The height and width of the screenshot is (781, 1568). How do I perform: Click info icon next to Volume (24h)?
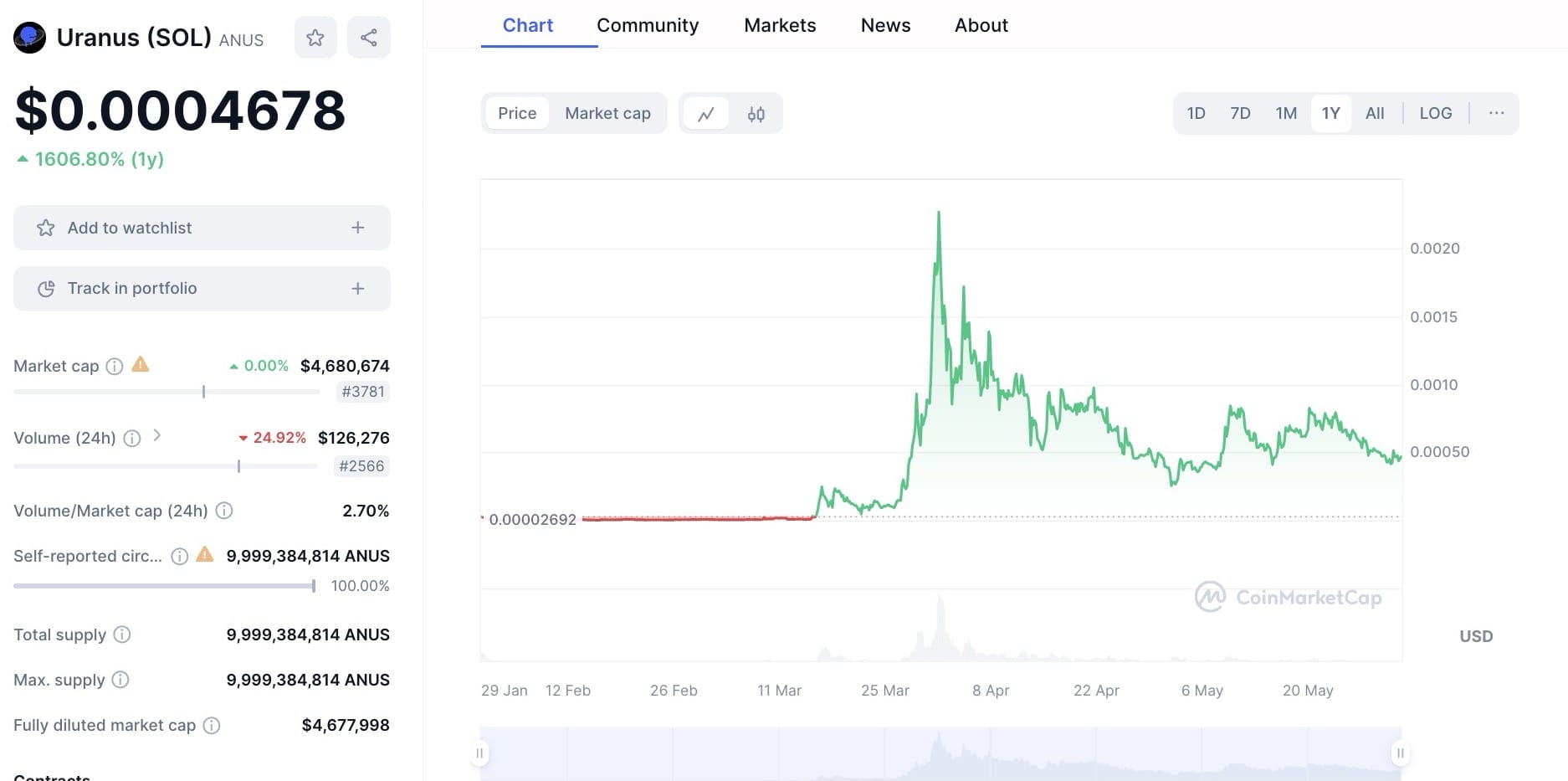[x=132, y=438]
